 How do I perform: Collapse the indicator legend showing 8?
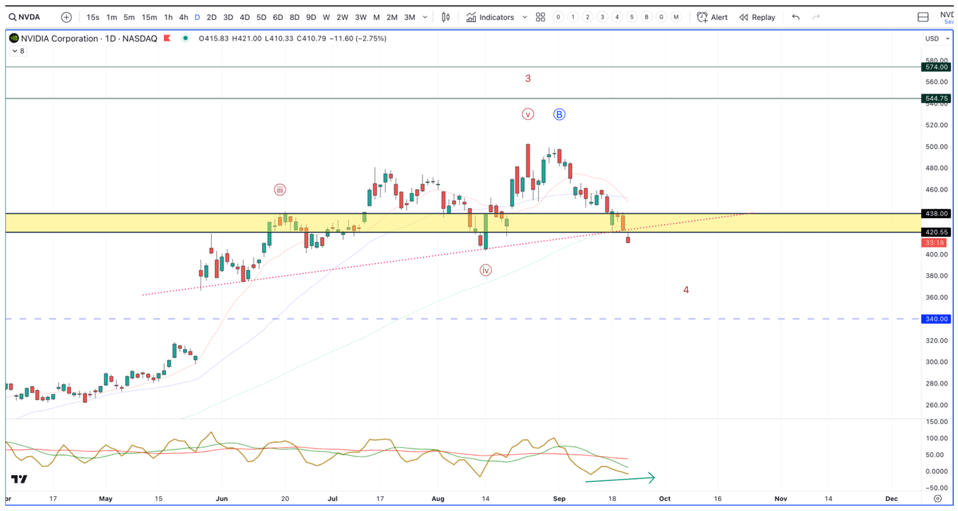19,51
